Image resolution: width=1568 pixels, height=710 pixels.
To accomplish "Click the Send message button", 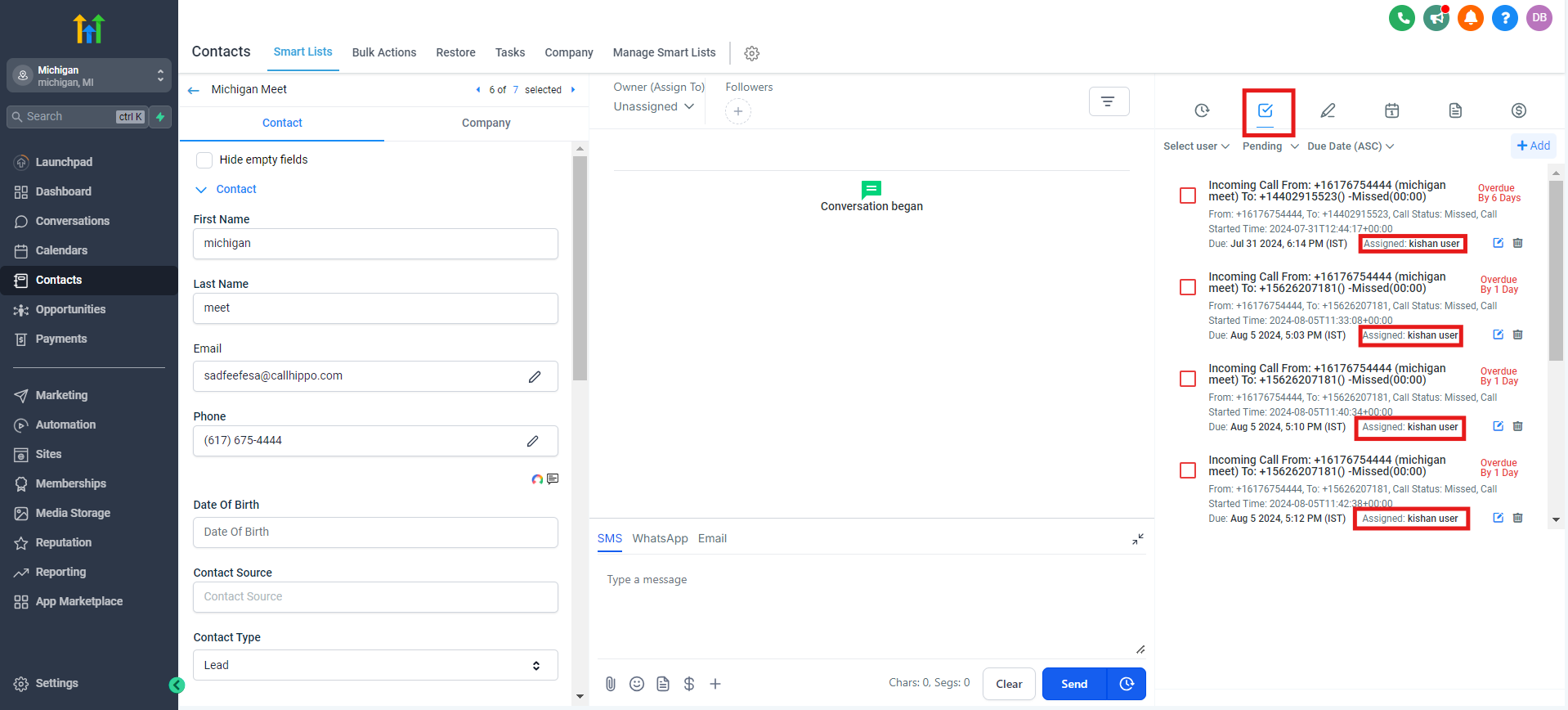I will tap(1074, 684).
